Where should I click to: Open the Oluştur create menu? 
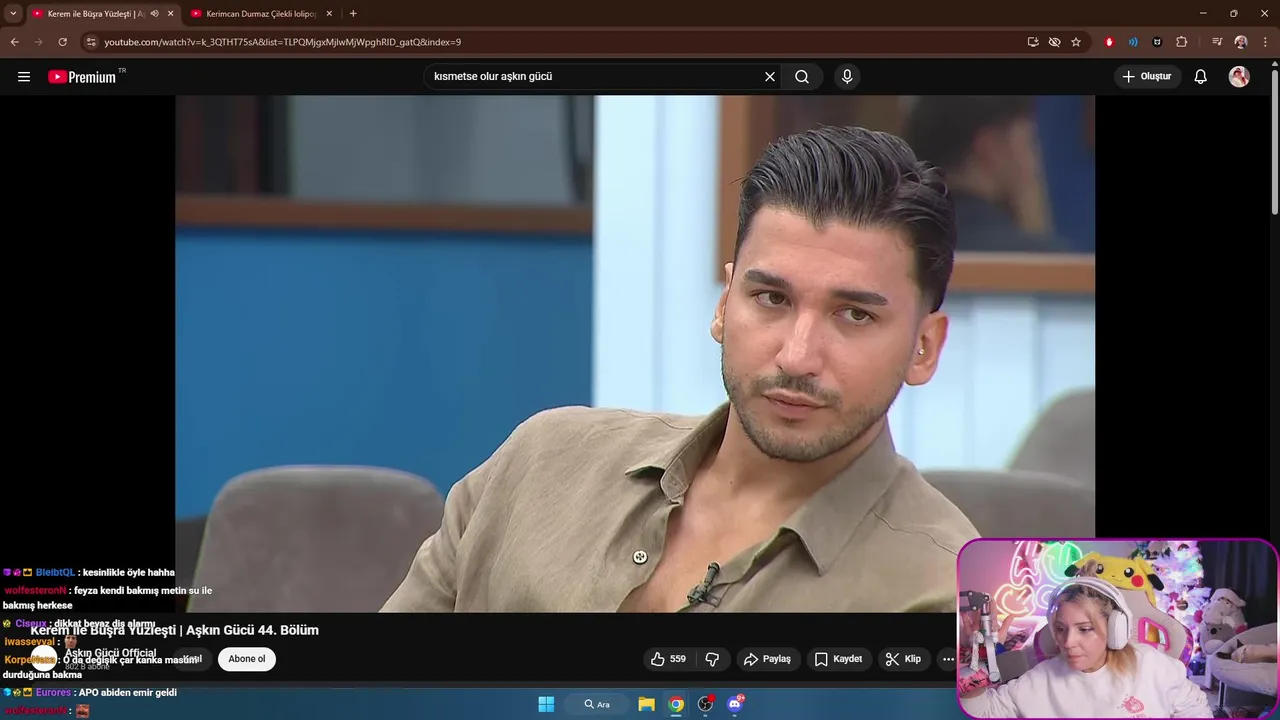(1147, 77)
